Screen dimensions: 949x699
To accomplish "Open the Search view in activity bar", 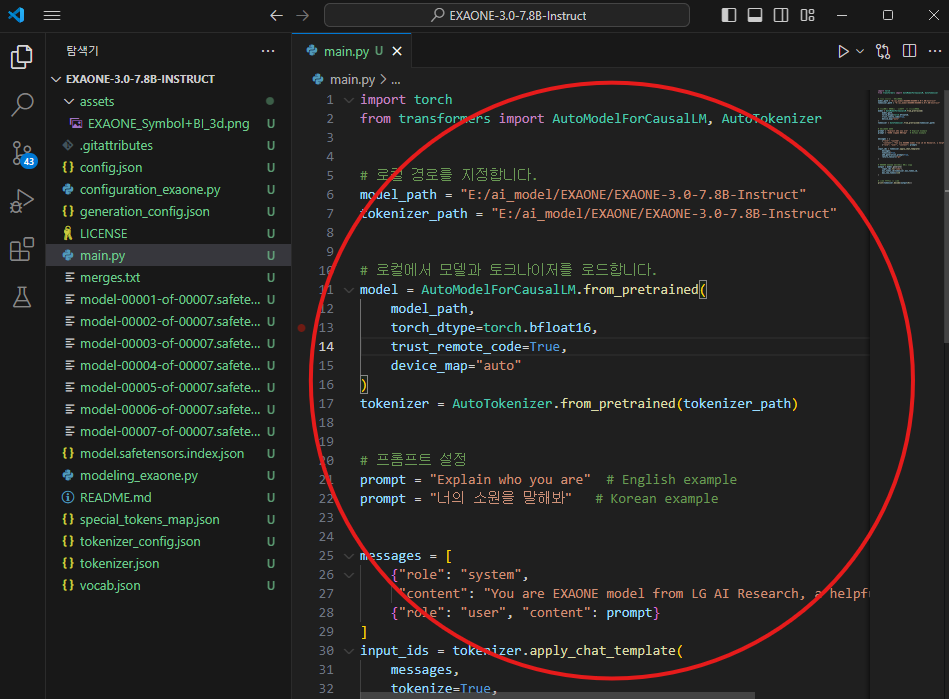I will coord(22,105).
